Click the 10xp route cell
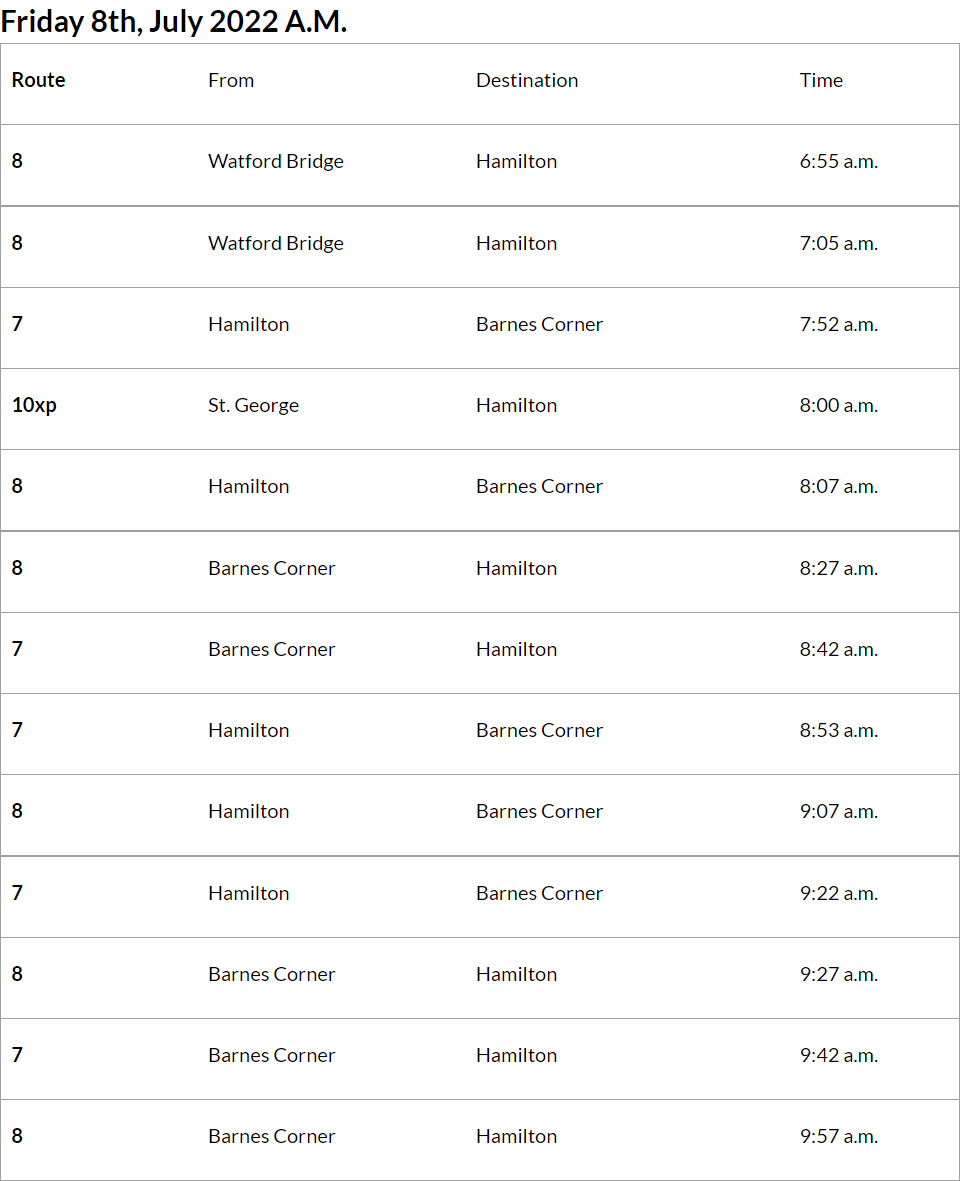960x1181 pixels. (x=34, y=406)
